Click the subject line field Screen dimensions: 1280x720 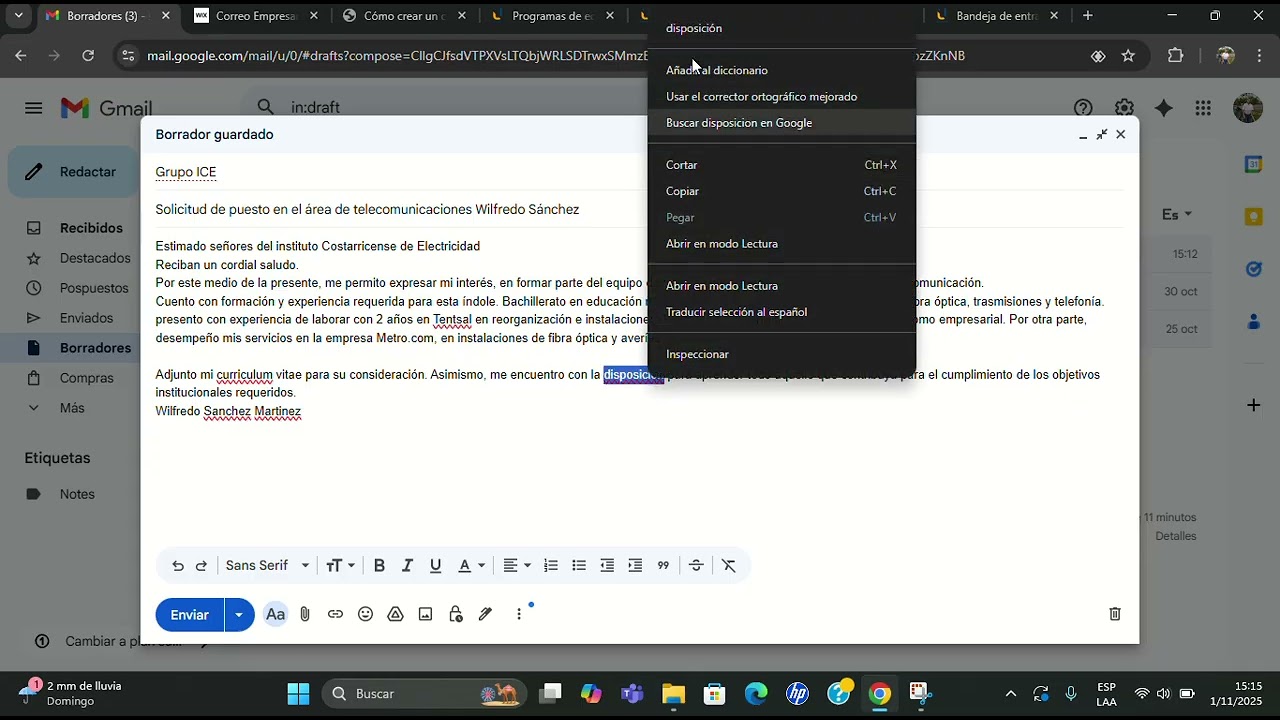pos(640,210)
